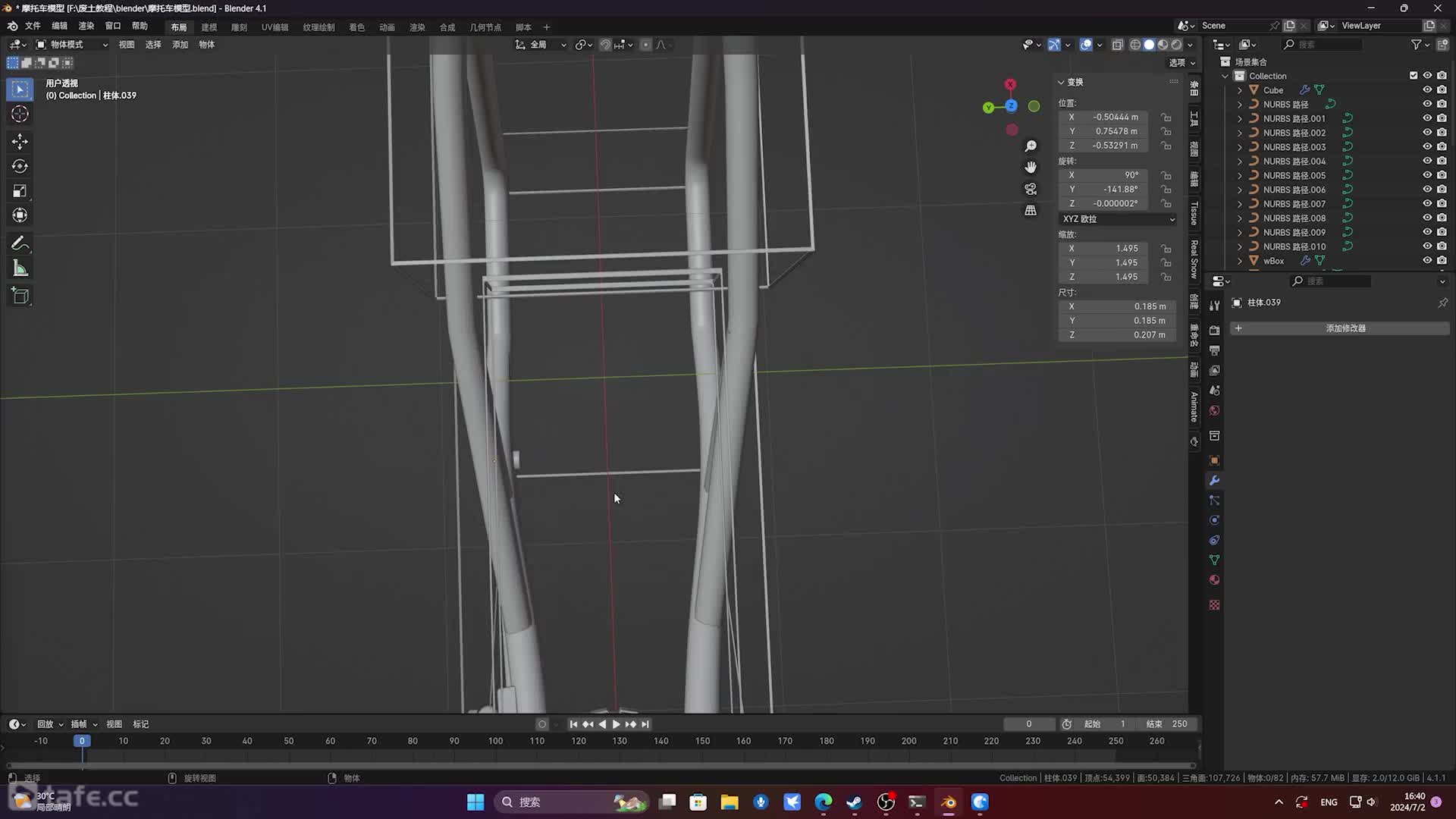Disable rendering for NURBS 路径.003
This screenshot has height=819, width=1456.
coord(1442,147)
